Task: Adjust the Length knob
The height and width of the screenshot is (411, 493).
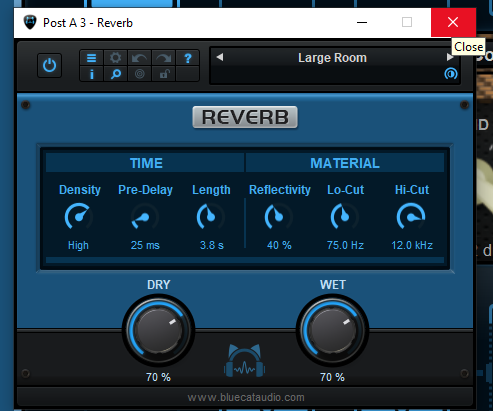Action: point(211,217)
